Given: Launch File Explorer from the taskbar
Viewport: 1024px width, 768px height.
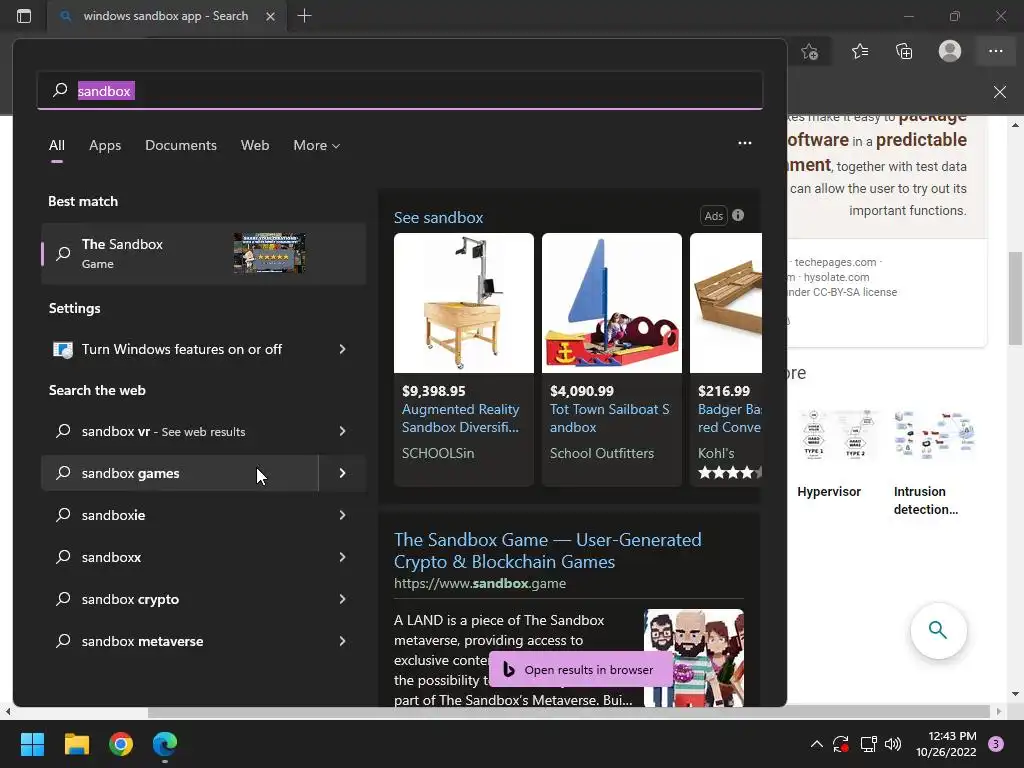Looking at the screenshot, I should click(76, 744).
